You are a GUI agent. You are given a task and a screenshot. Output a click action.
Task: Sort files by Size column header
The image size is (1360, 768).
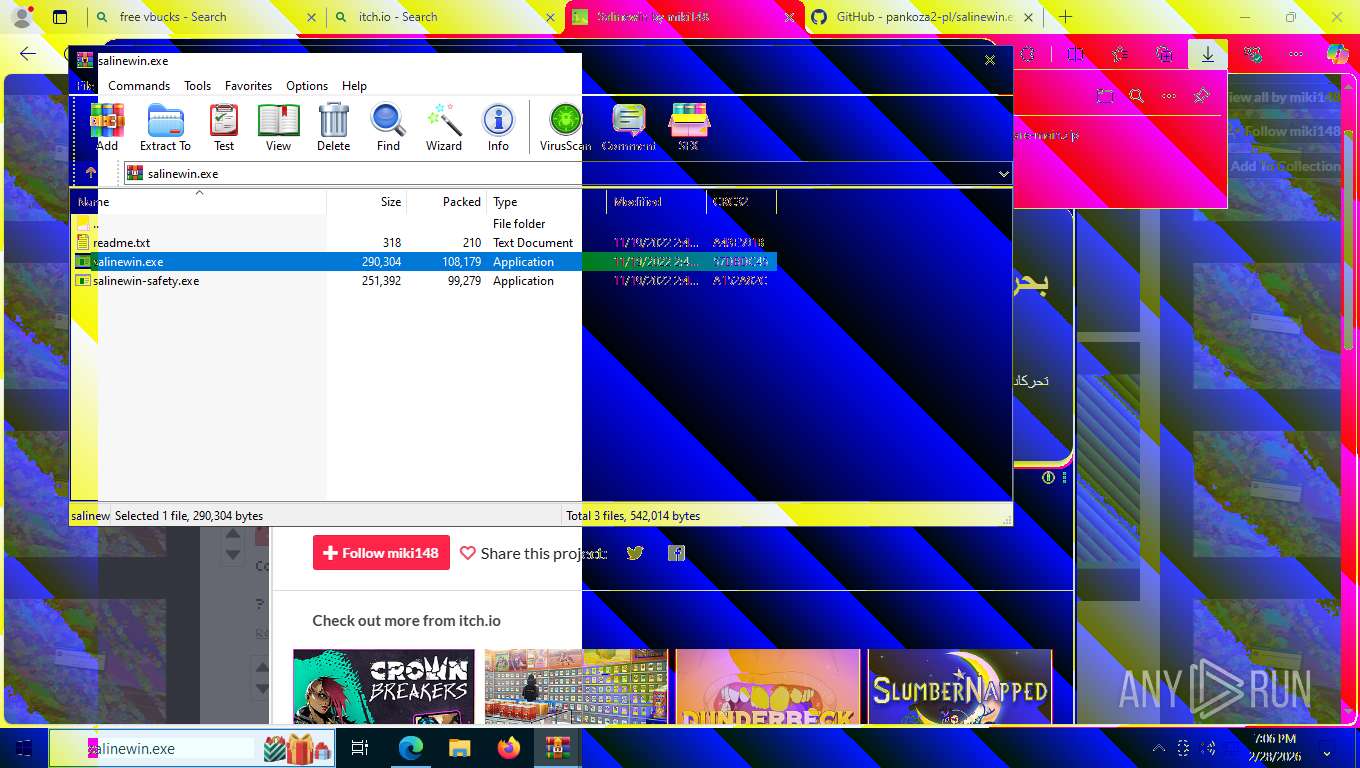coord(367,202)
